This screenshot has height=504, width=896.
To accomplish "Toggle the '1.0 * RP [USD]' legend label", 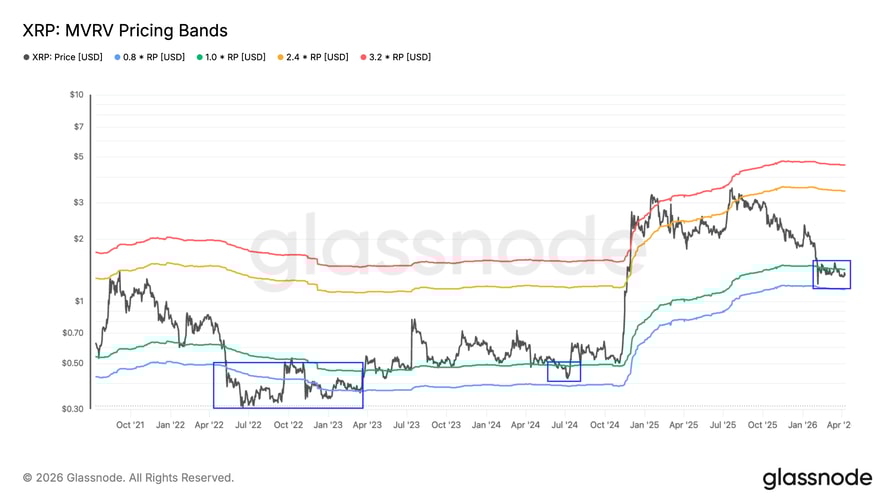I will [237, 57].
